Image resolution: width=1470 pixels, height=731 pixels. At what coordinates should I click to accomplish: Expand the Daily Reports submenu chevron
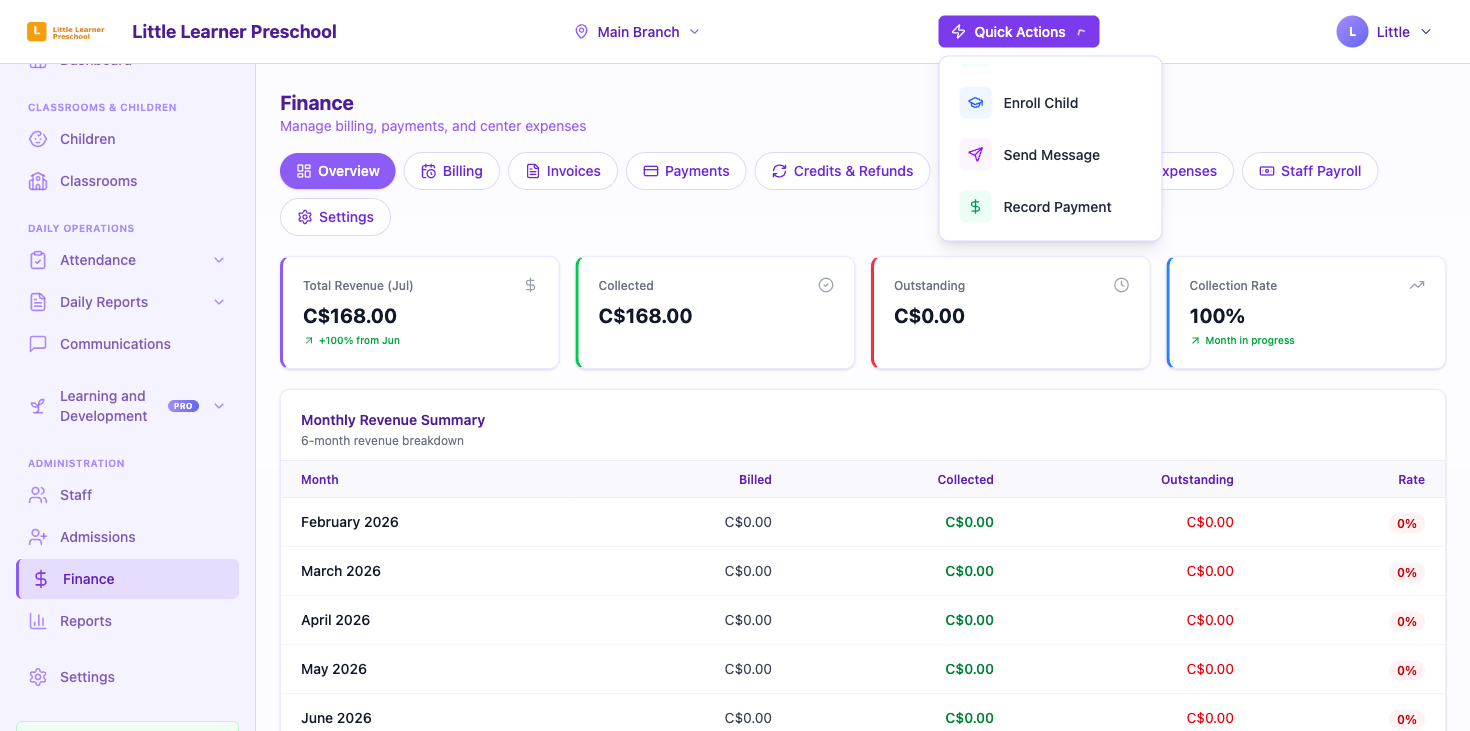click(x=219, y=302)
